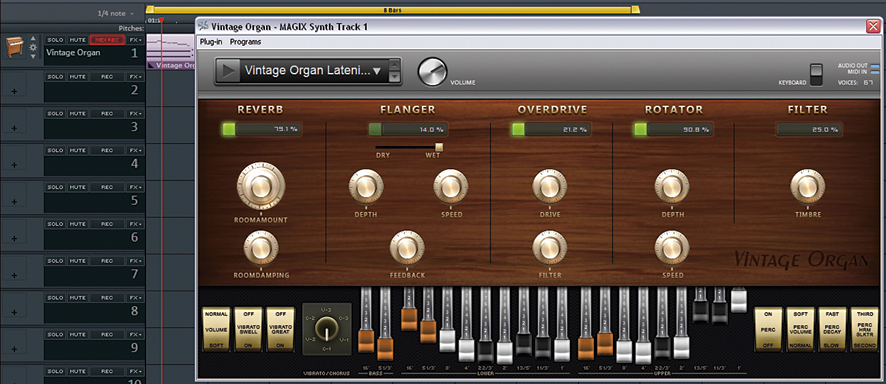Viewport: 886px width, 384px height.
Task: Click the Flanger Depth knob
Action: coord(366,187)
